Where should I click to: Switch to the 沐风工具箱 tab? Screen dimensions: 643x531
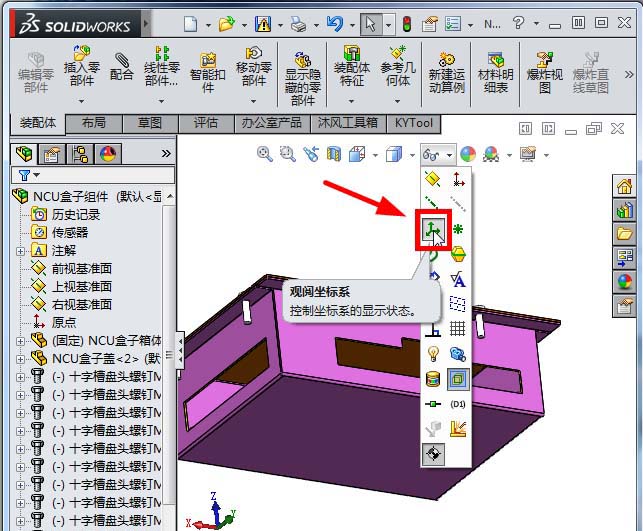pyautogui.click(x=347, y=123)
